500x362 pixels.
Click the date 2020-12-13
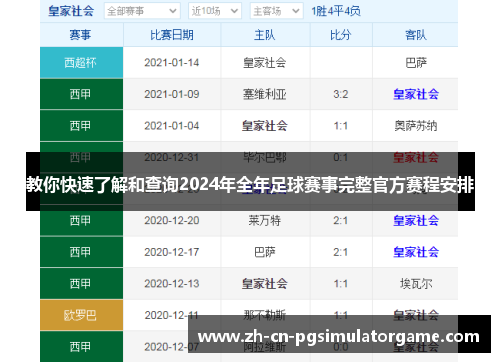pos(172,284)
